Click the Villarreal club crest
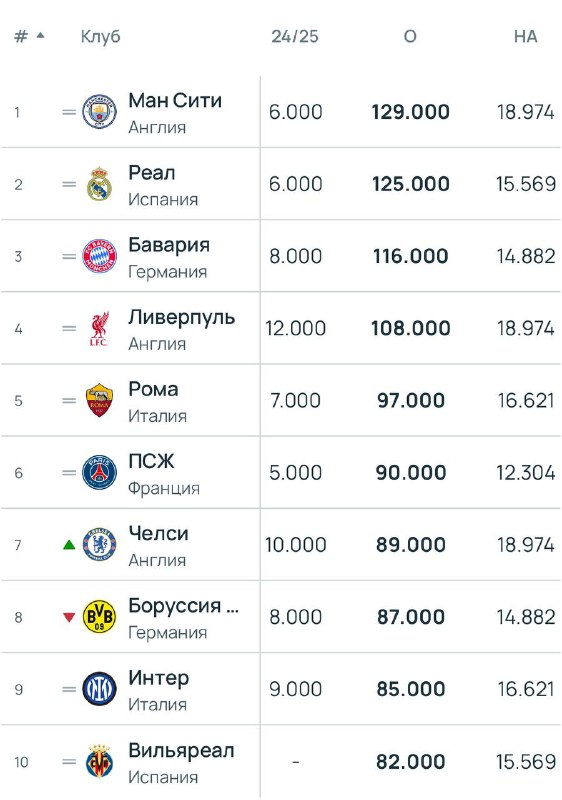The width and height of the screenshot is (562, 800). (x=99, y=762)
